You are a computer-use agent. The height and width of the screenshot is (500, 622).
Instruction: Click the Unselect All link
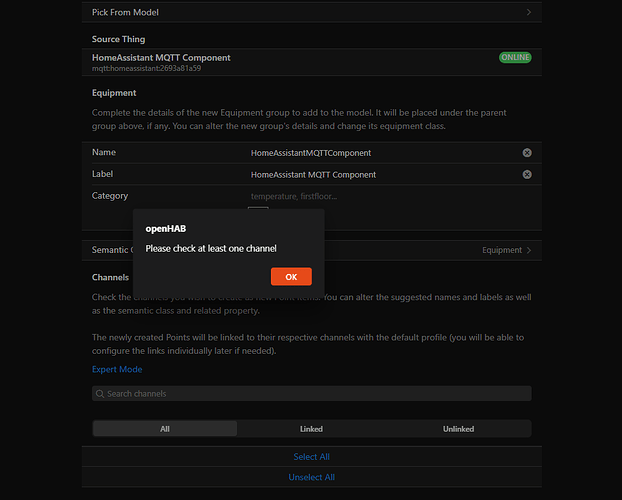(311, 477)
